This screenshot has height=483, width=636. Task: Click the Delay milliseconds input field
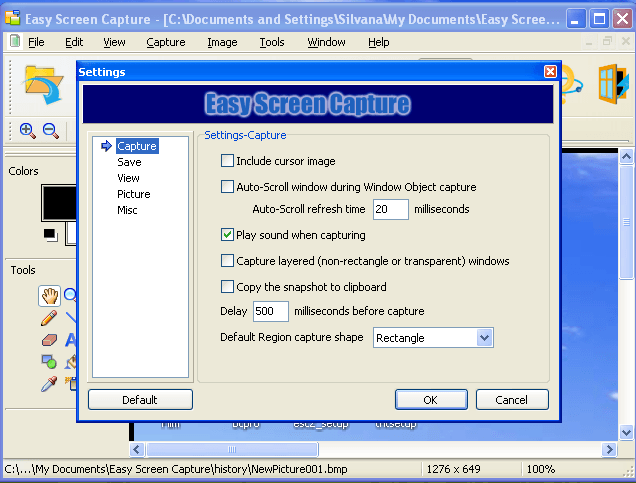[x=271, y=311]
